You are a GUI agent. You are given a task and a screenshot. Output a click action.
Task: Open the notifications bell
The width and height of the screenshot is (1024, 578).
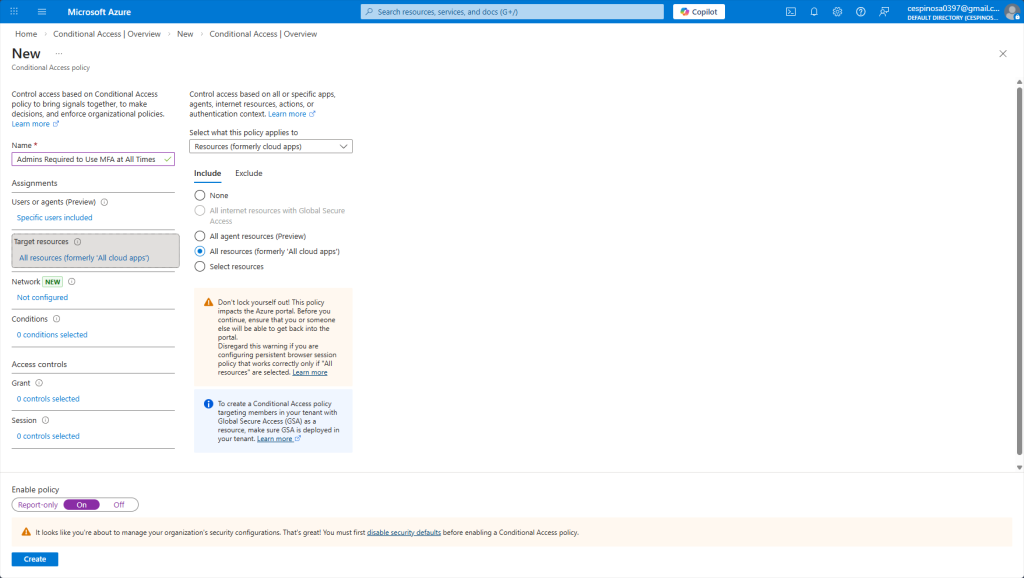[x=814, y=12]
